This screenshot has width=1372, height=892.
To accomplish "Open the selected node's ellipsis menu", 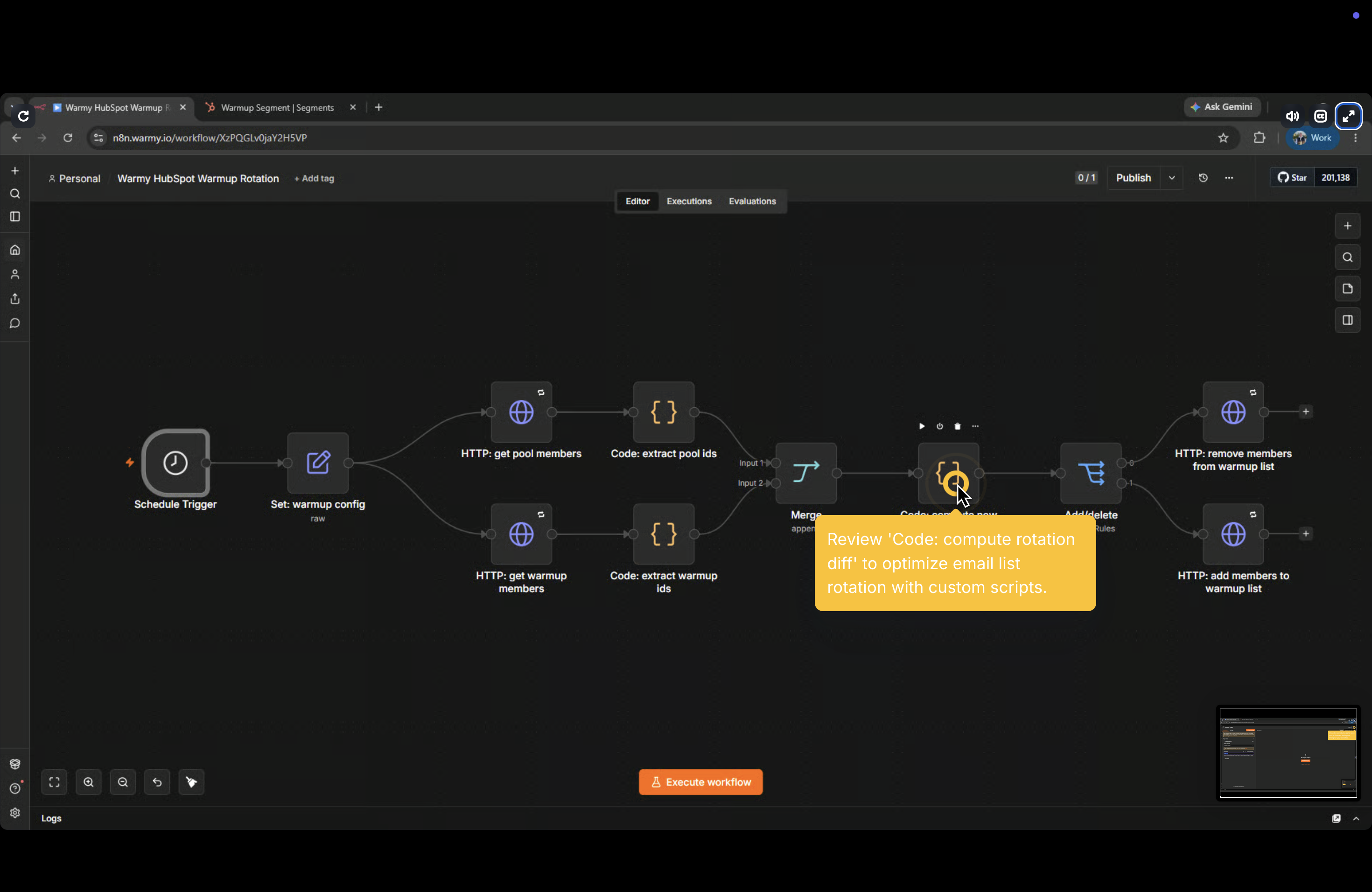I will click(x=975, y=426).
